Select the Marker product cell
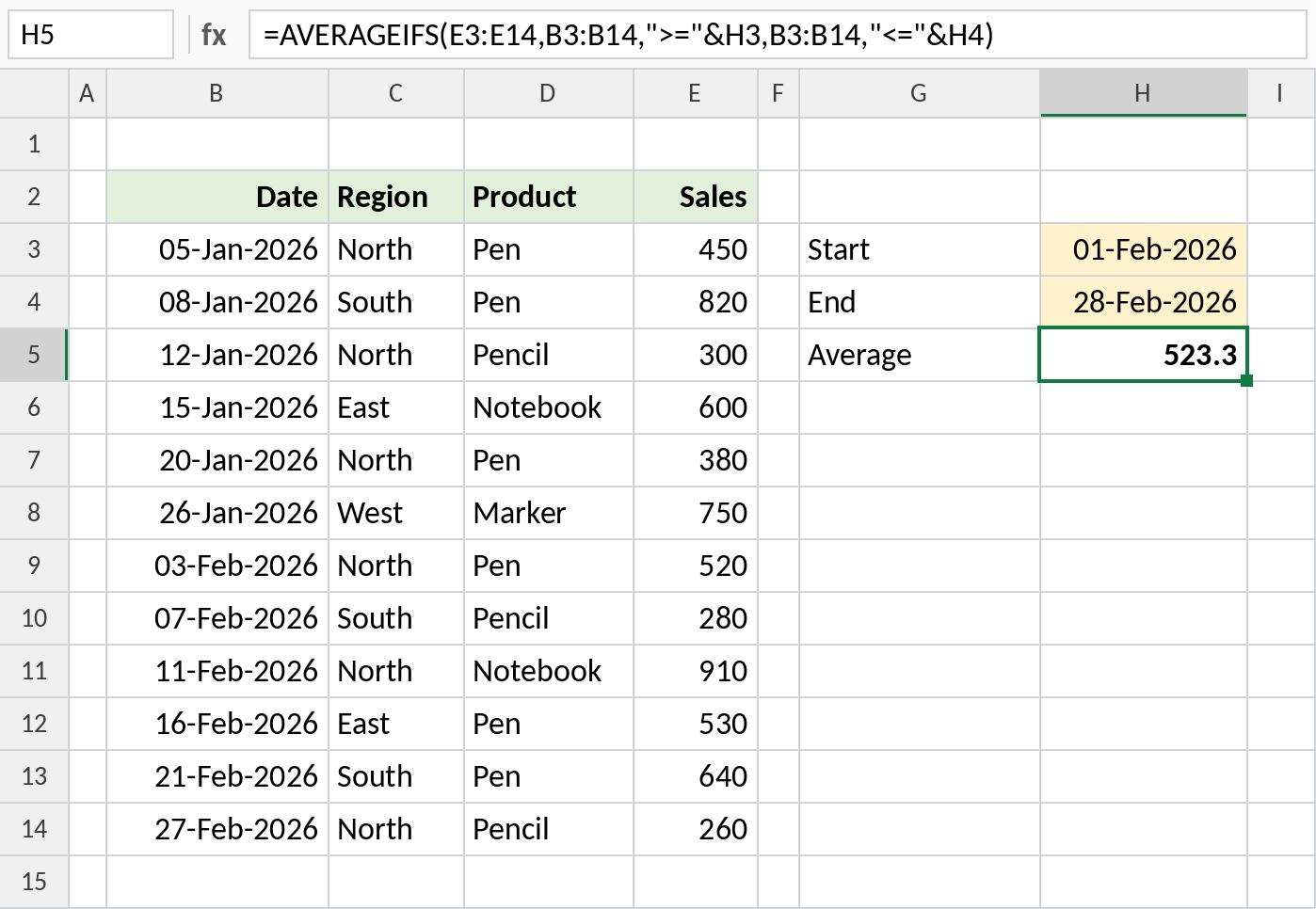This screenshot has height=909, width=1316. (x=549, y=513)
